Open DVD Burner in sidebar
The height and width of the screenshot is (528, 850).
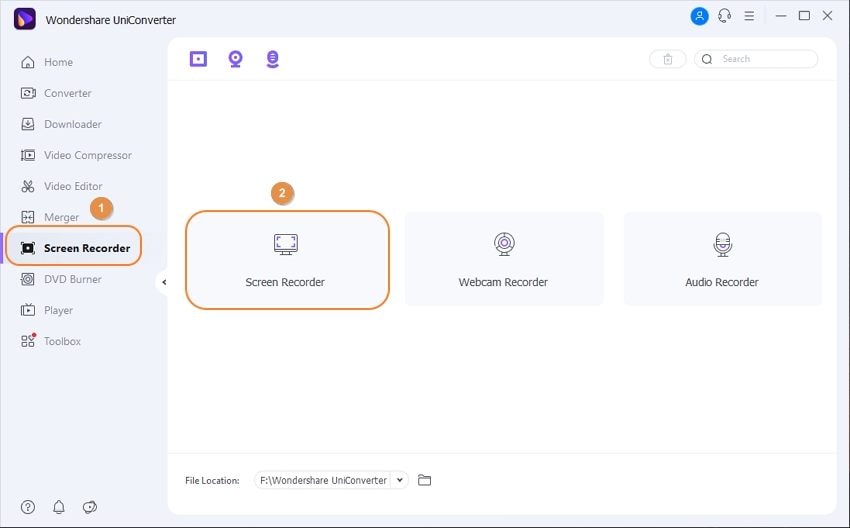coord(61,279)
